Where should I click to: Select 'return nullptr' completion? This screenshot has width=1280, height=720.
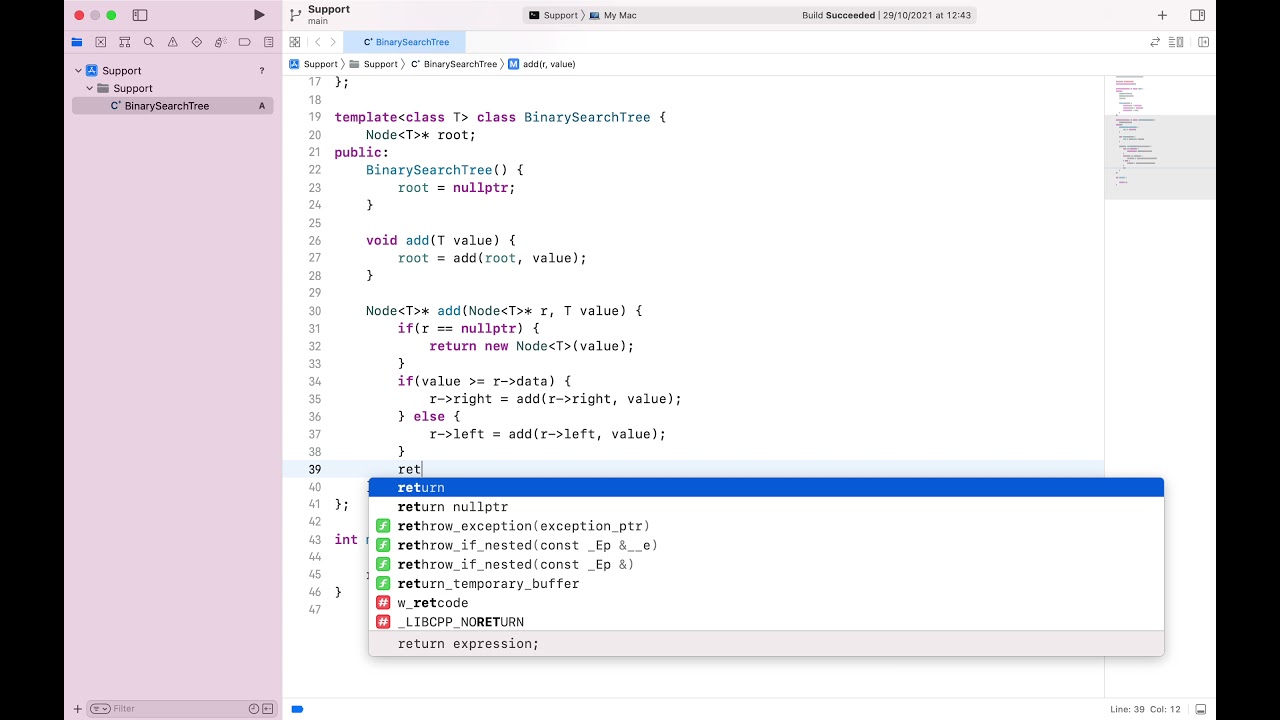click(766, 507)
